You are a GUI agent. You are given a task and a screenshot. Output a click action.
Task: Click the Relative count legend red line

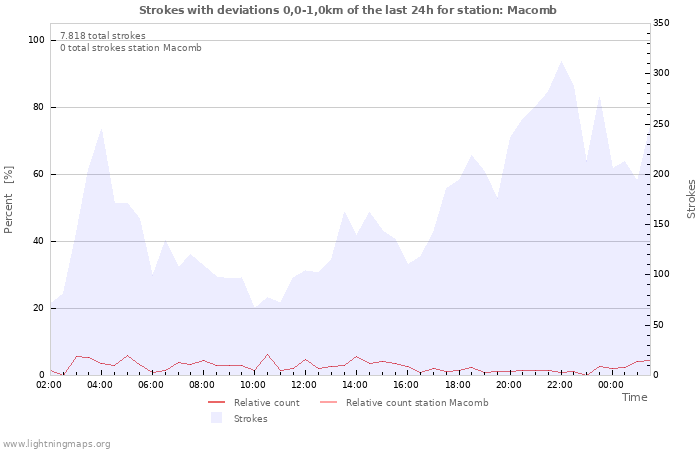point(216,403)
